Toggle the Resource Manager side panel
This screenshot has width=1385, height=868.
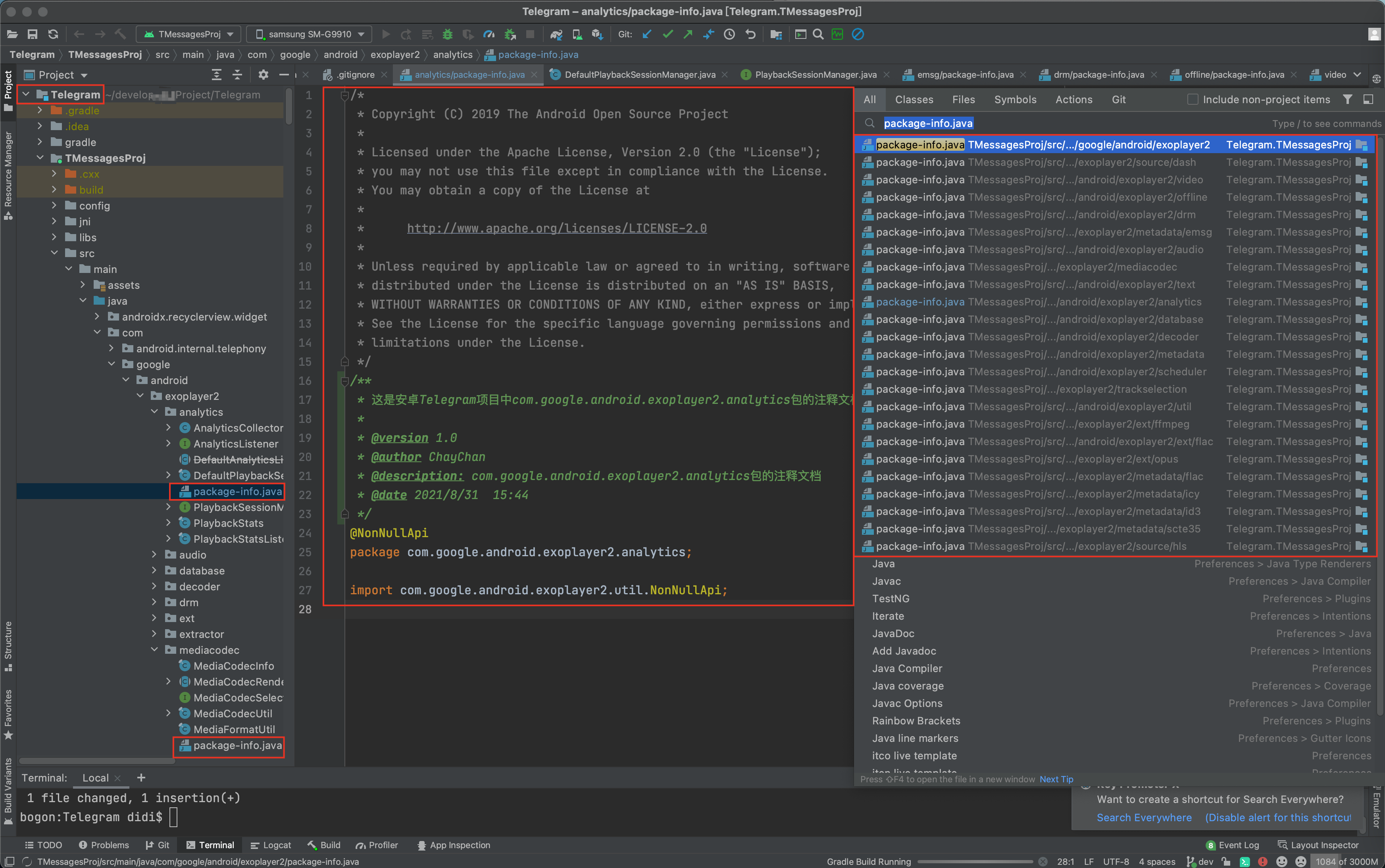(8, 176)
